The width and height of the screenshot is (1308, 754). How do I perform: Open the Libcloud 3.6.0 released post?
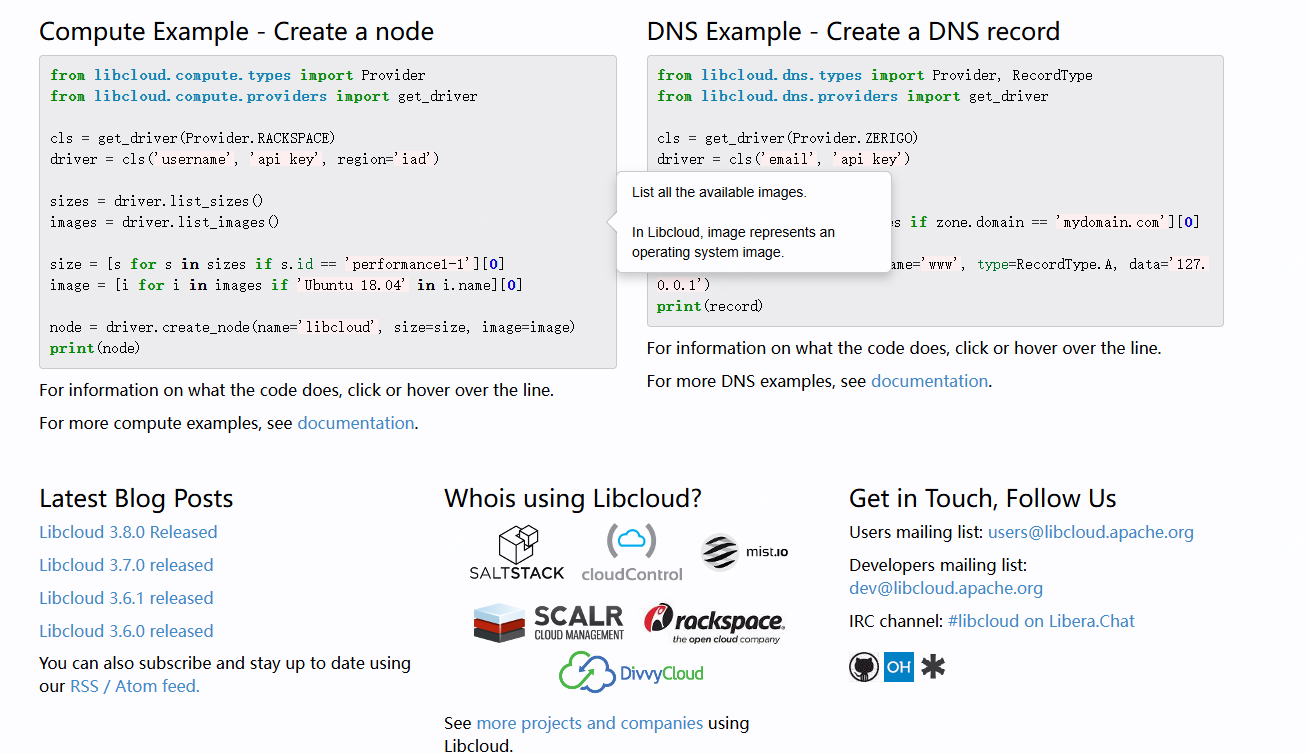tap(126, 631)
